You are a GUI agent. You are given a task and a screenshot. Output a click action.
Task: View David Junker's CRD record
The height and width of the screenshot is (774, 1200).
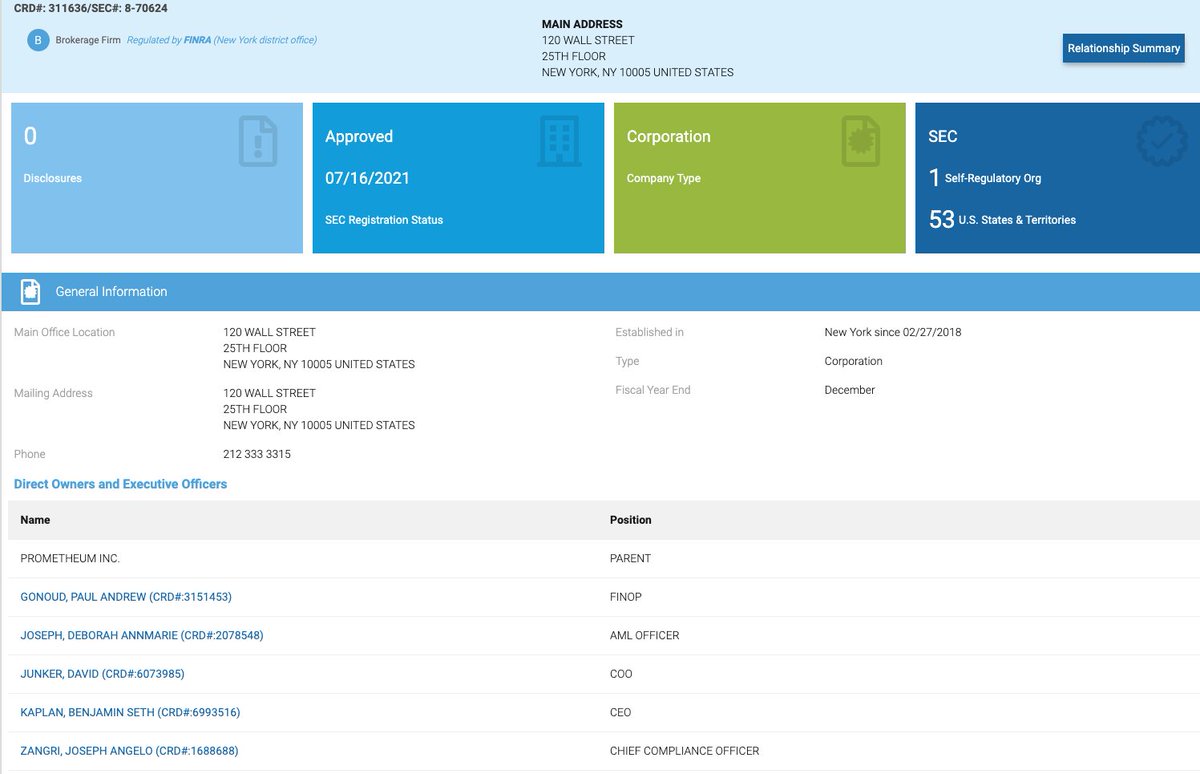102,674
